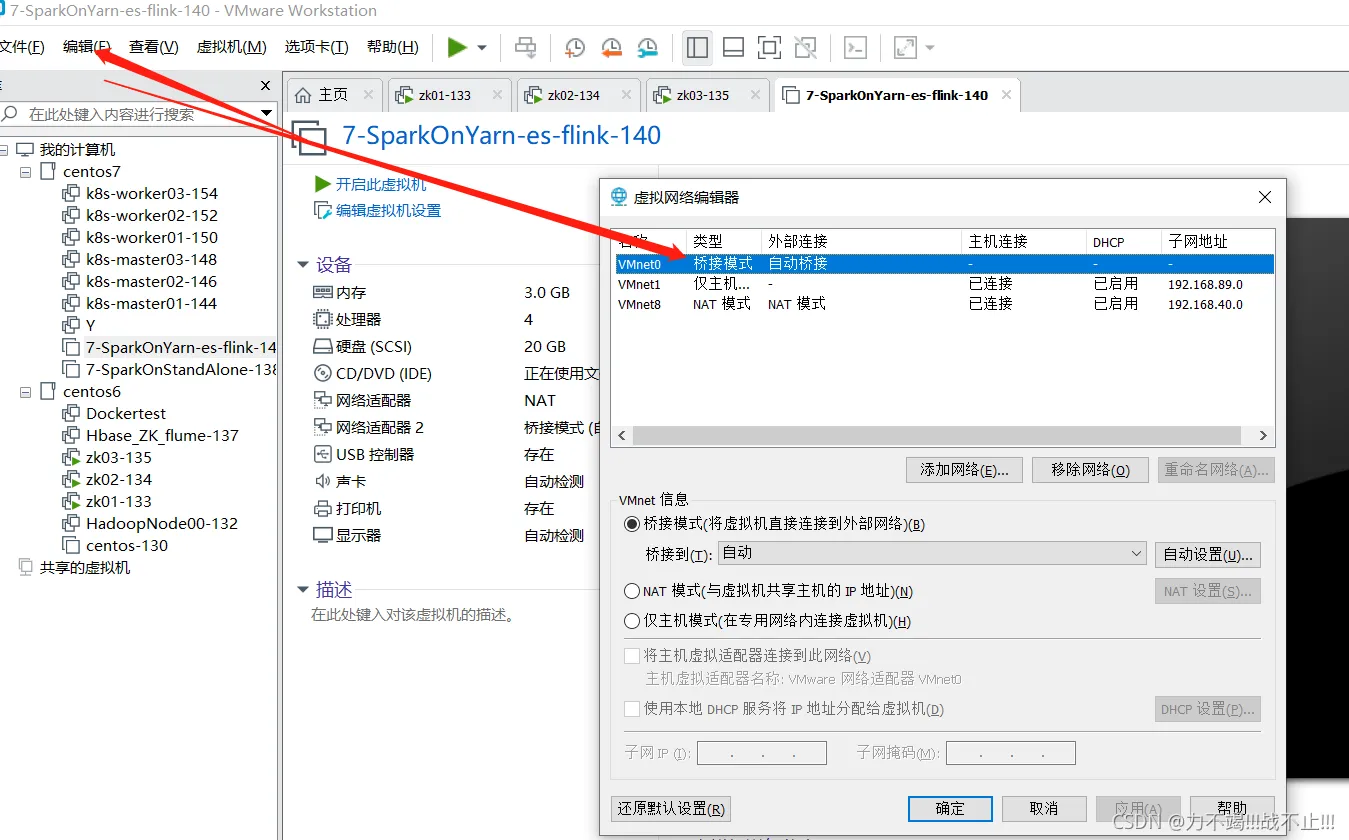
Task: Toggle the library panel layout icon
Action: (697, 47)
